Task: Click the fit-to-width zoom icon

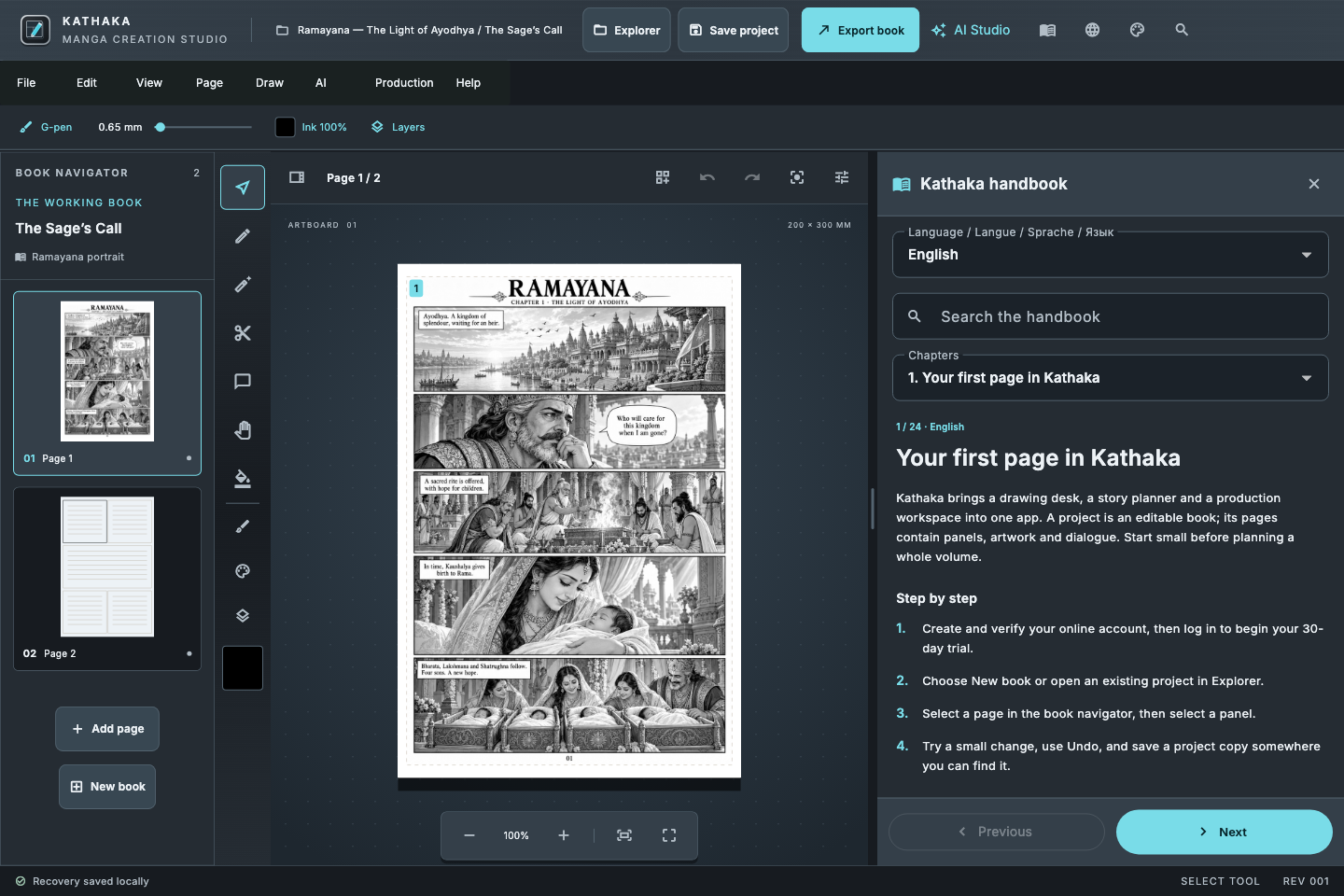Action: [x=624, y=835]
